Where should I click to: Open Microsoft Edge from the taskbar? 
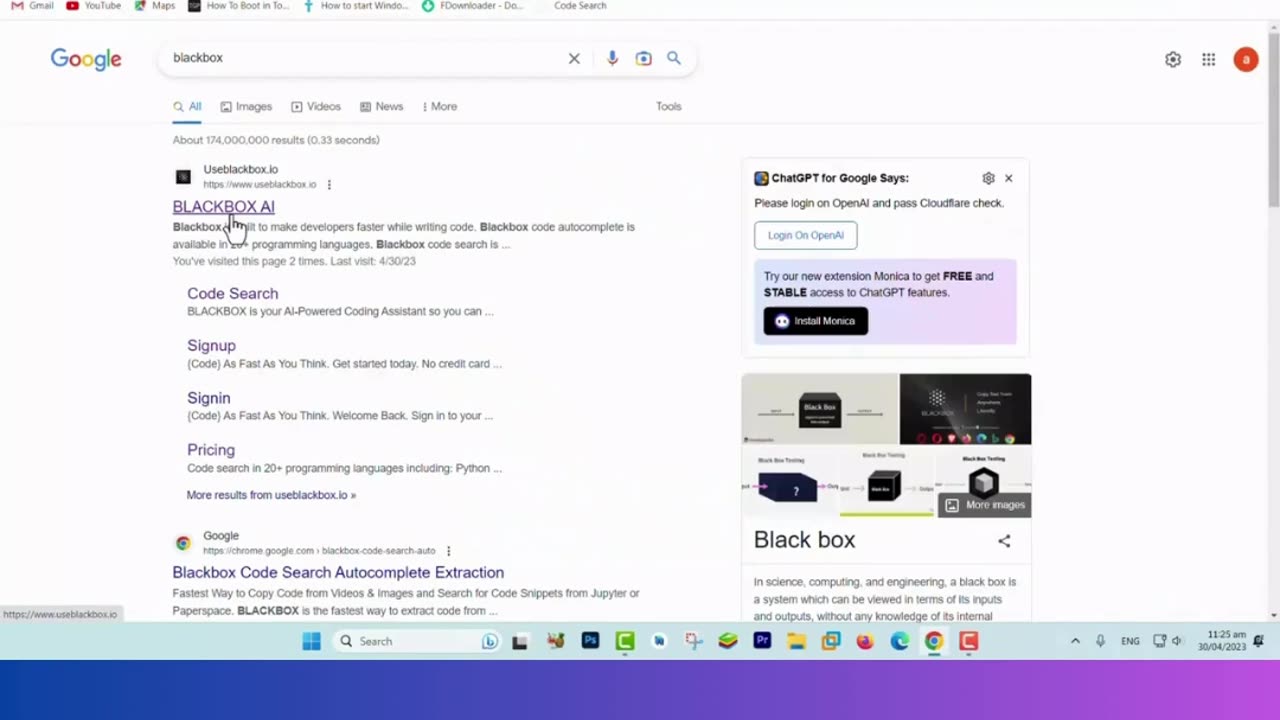(x=899, y=641)
